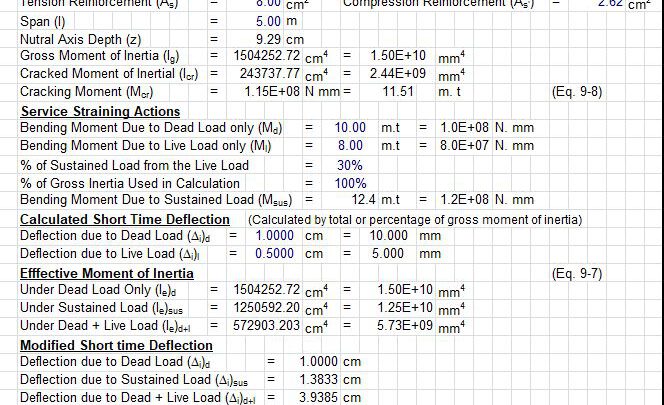Viewport: 664px width, 405px height.
Task: Click the Cracking Moment (Mcr) label
Action: coord(86,92)
